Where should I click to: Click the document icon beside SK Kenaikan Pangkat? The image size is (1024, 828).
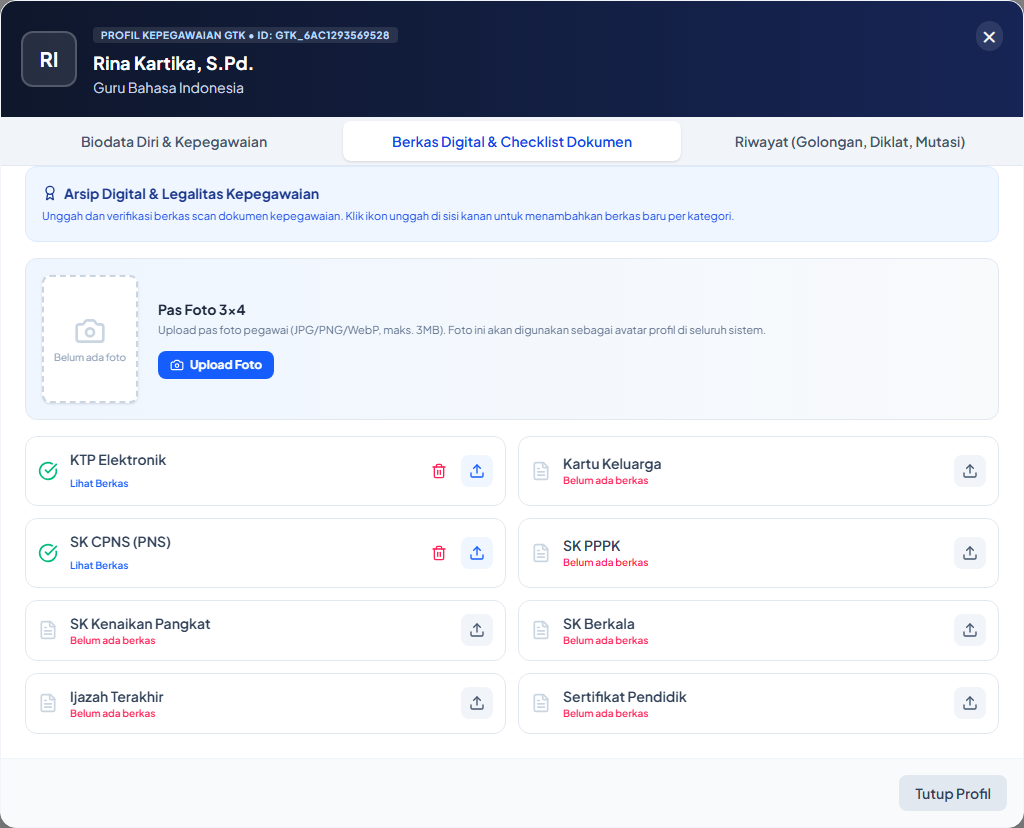pos(48,630)
